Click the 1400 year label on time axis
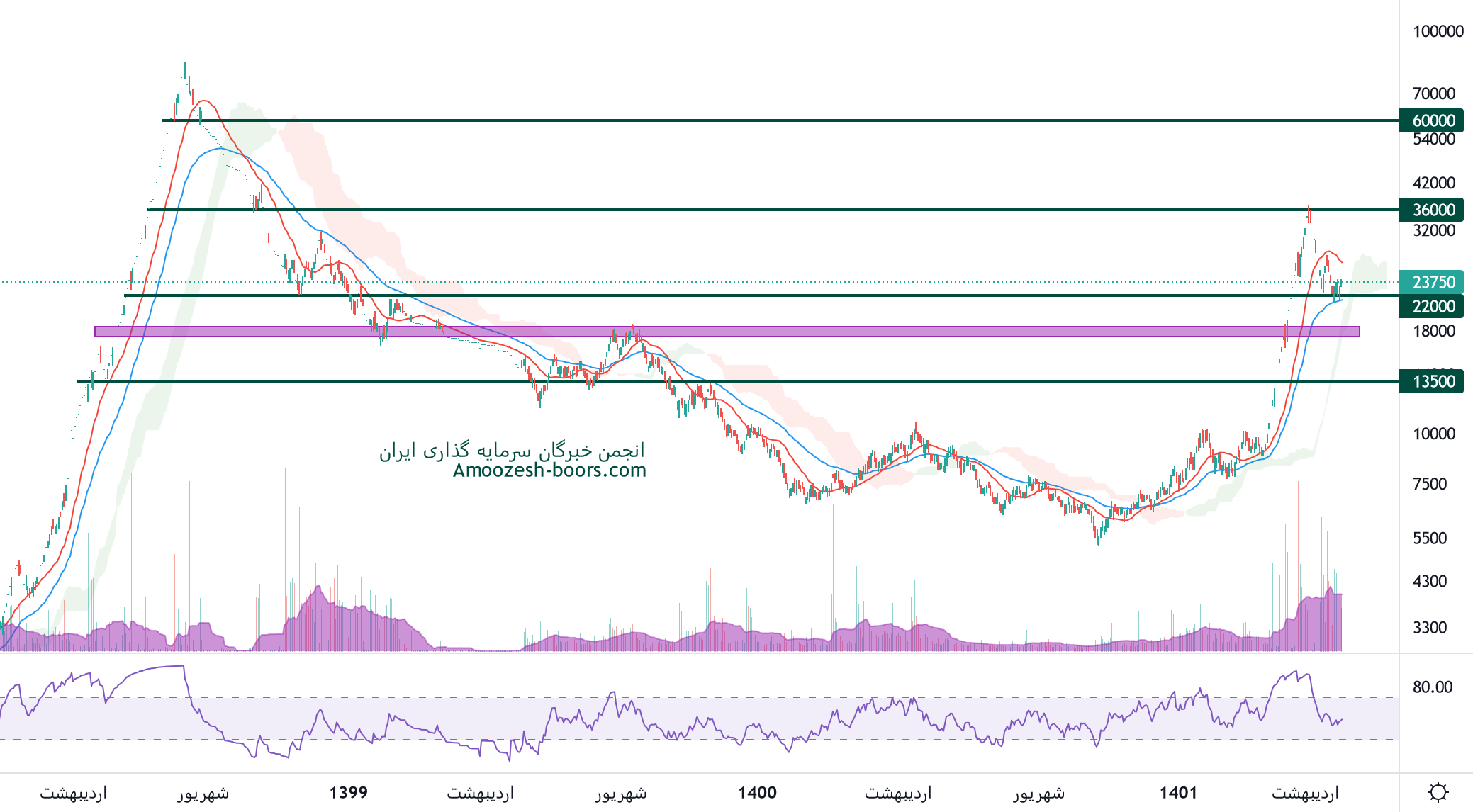Viewport: 1473px width, 812px height. pos(757,792)
